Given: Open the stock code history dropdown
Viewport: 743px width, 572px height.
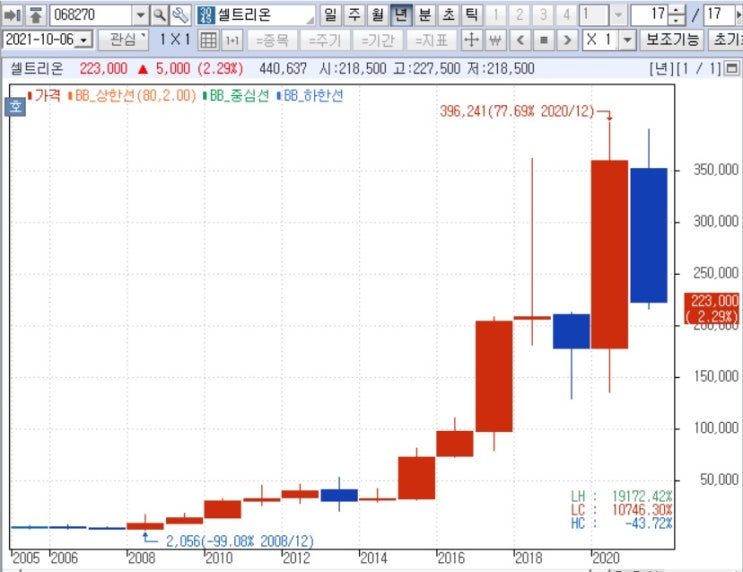Looking at the screenshot, I should pyautogui.click(x=140, y=15).
